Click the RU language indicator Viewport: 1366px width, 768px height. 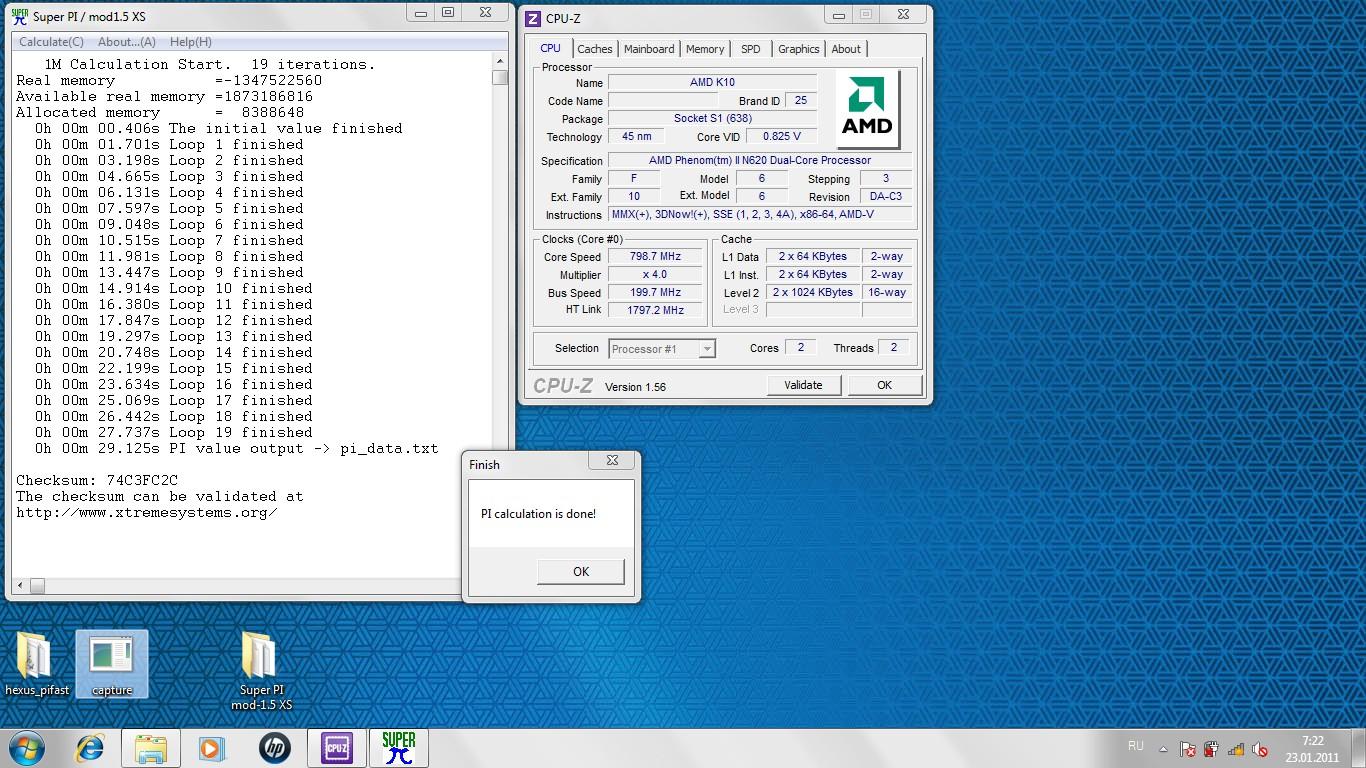coord(1136,746)
